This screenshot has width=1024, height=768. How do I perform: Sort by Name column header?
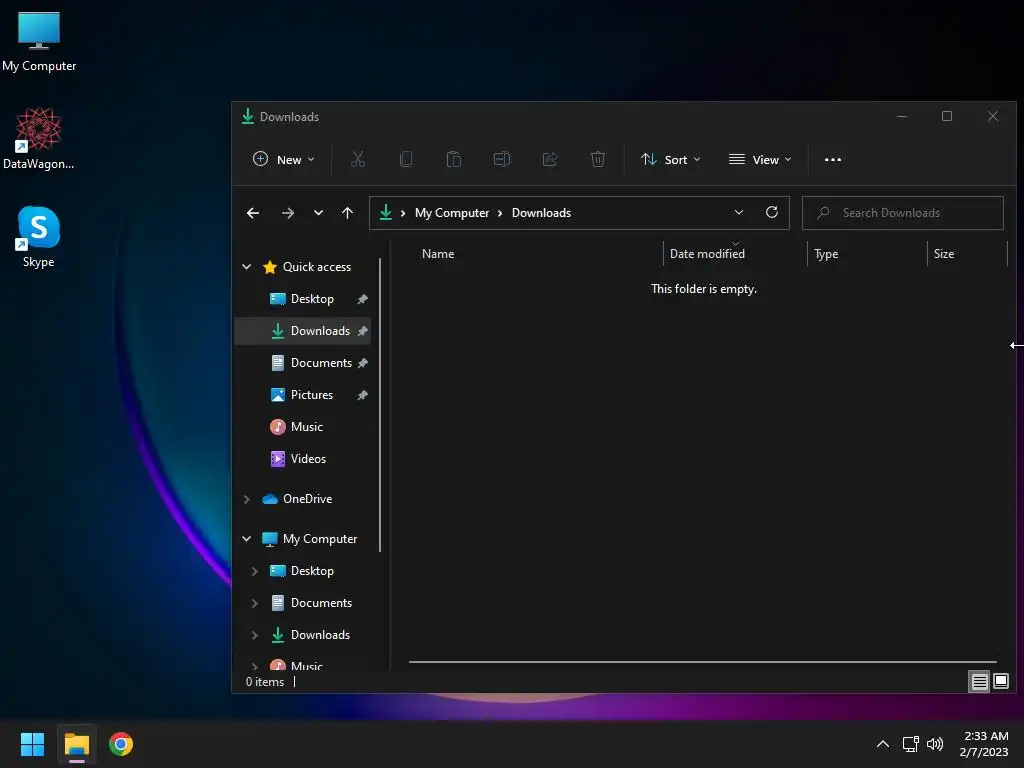pyautogui.click(x=438, y=254)
